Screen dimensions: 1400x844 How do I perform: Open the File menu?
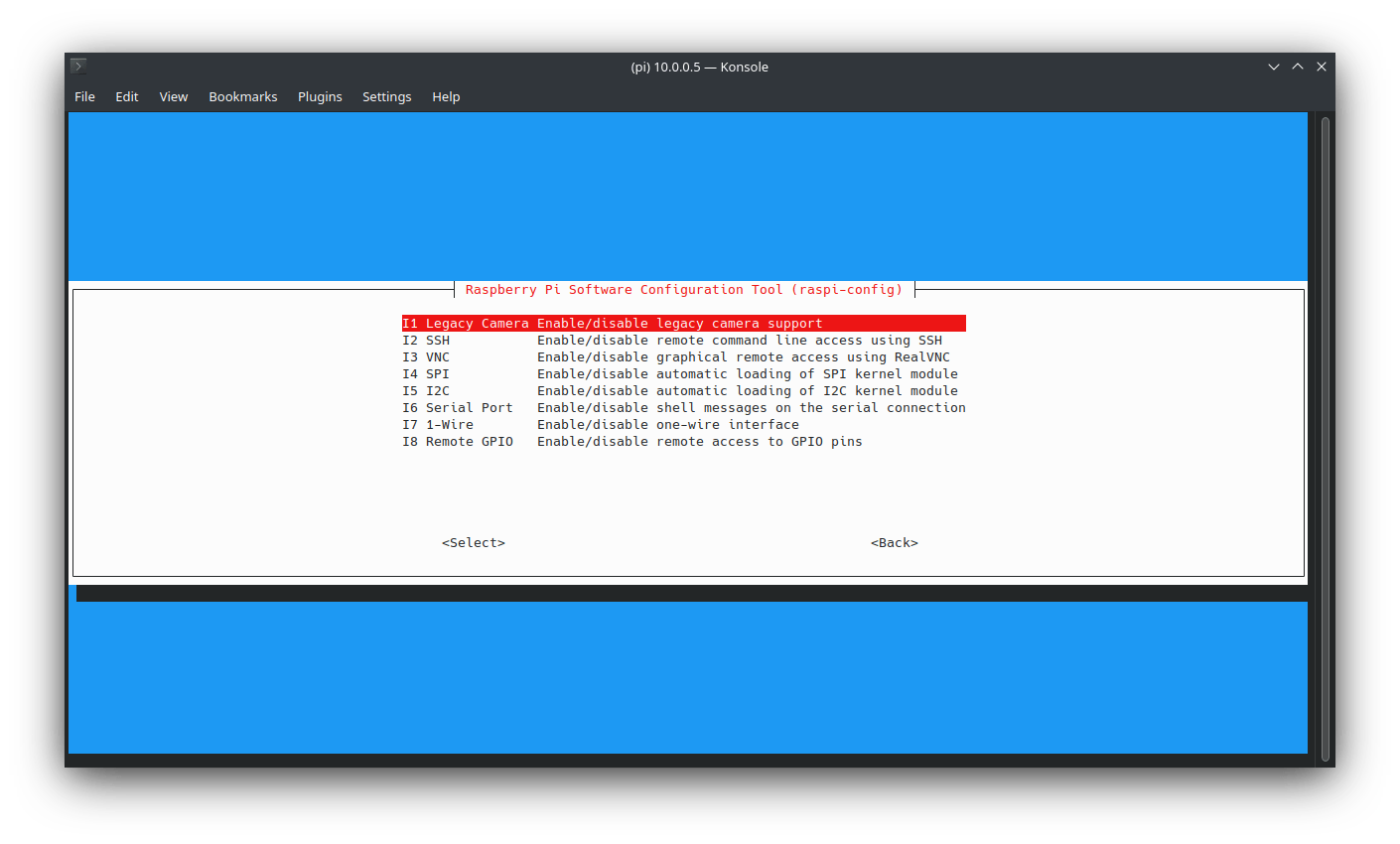84,96
